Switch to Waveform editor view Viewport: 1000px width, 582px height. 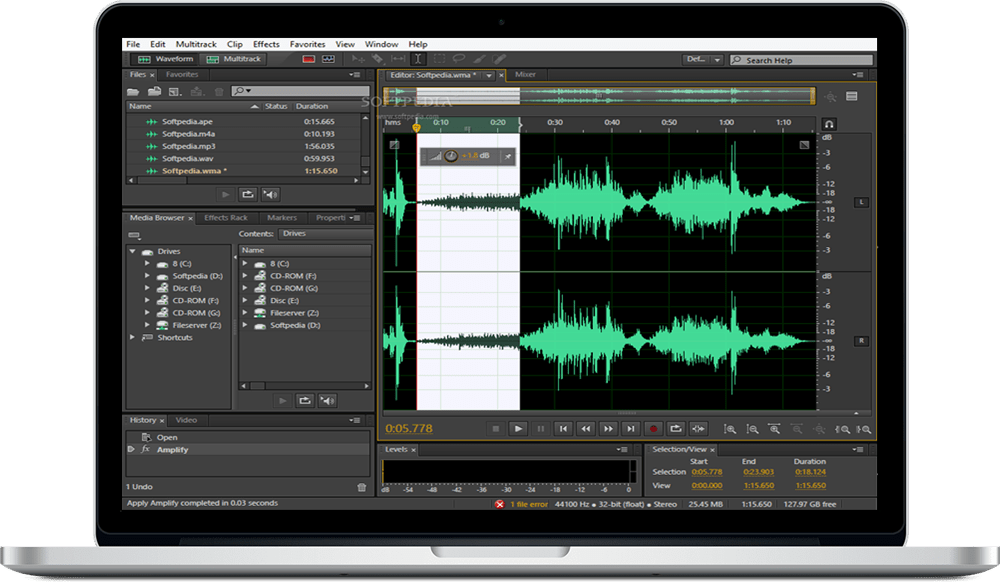[x=165, y=59]
